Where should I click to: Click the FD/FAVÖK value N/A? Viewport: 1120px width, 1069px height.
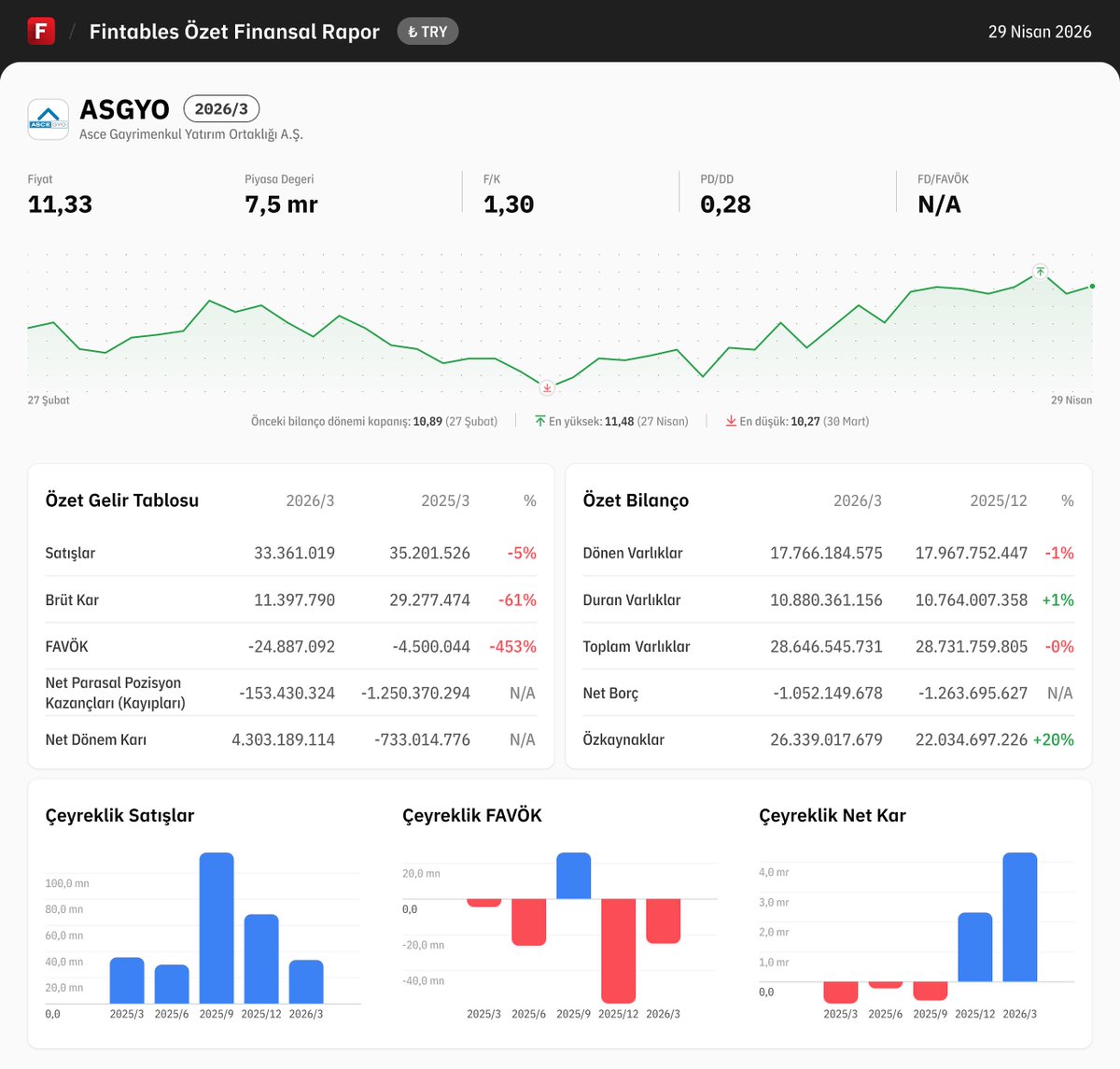click(939, 204)
